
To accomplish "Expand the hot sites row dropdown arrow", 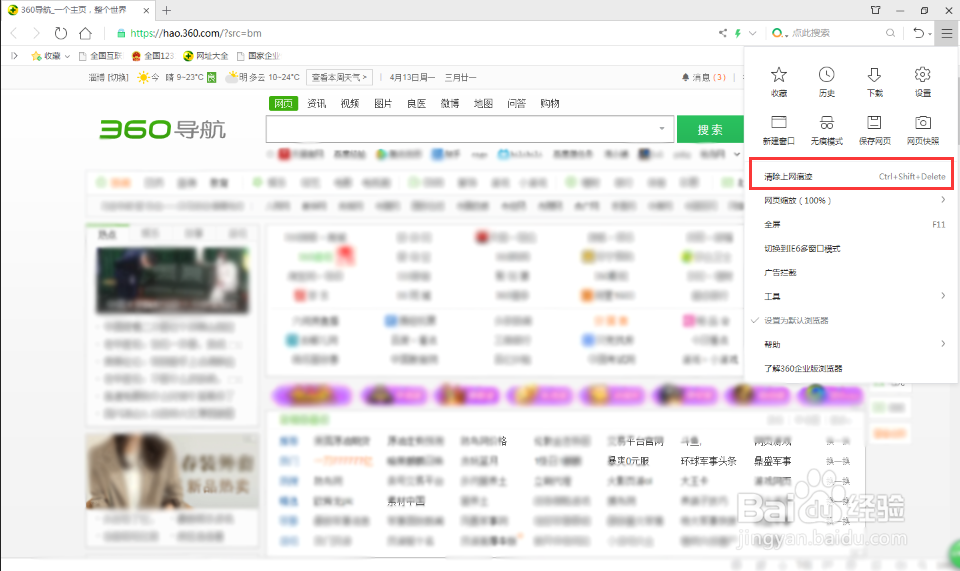I will (737, 154).
